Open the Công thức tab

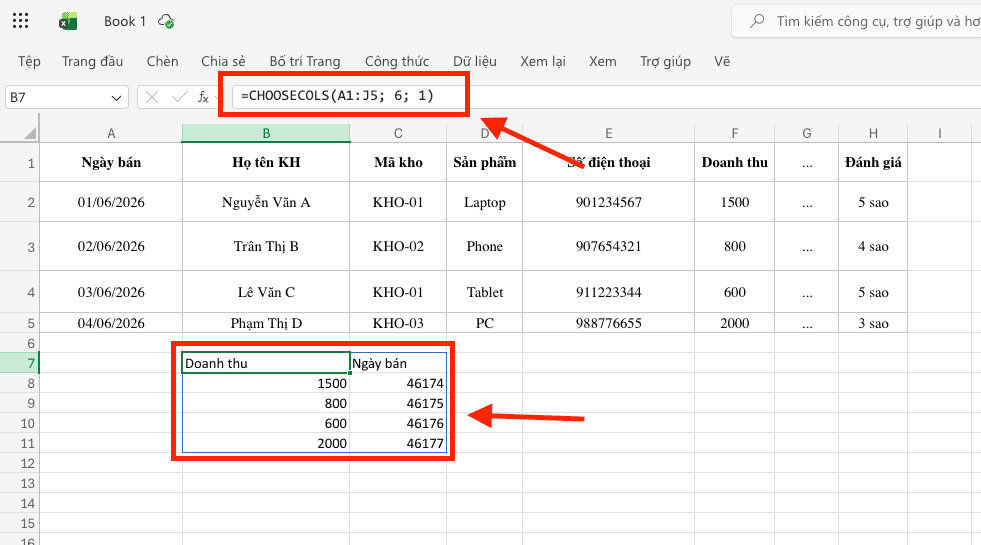point(397,61)
